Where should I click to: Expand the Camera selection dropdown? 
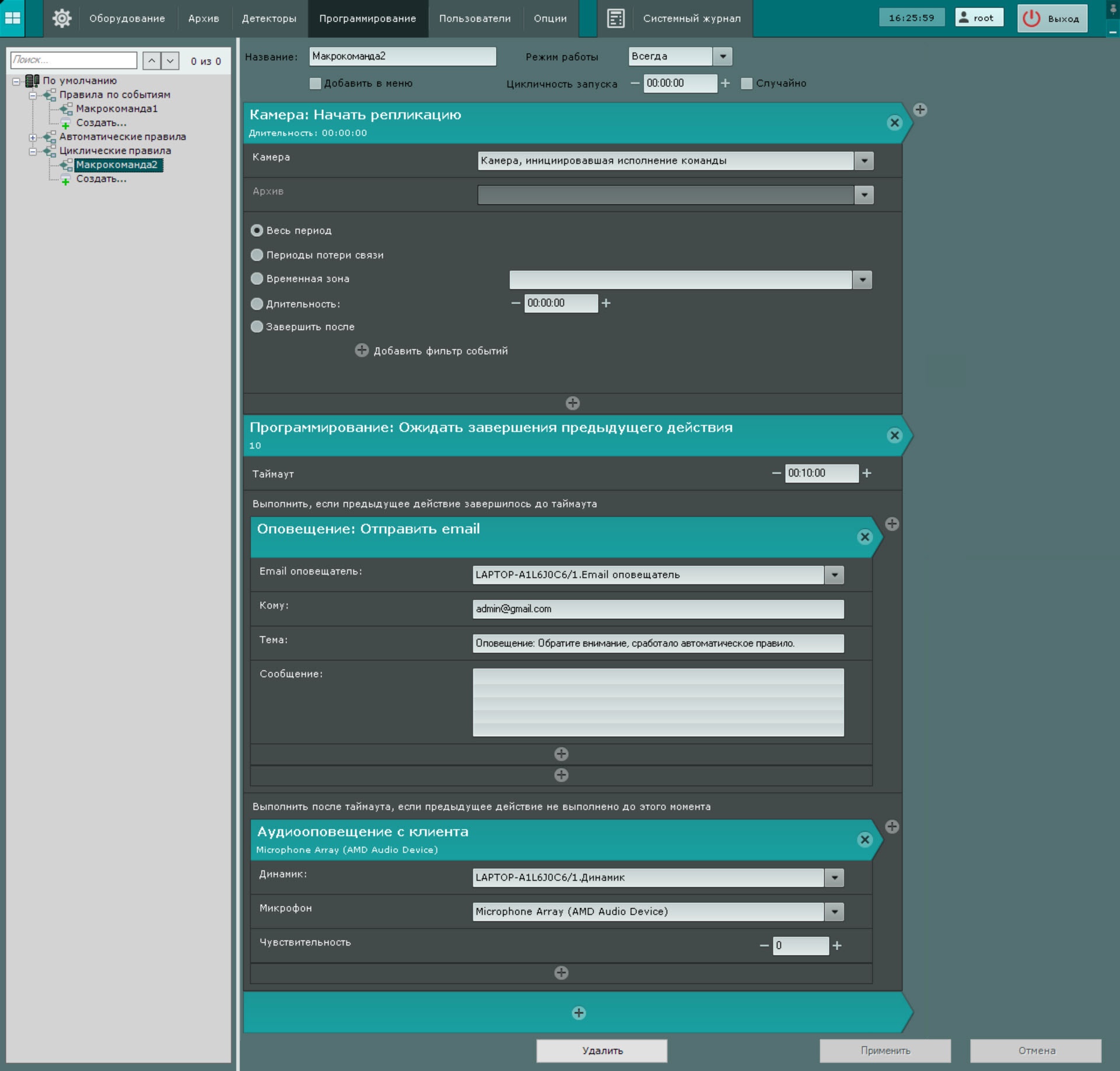(x=864, y=160)
